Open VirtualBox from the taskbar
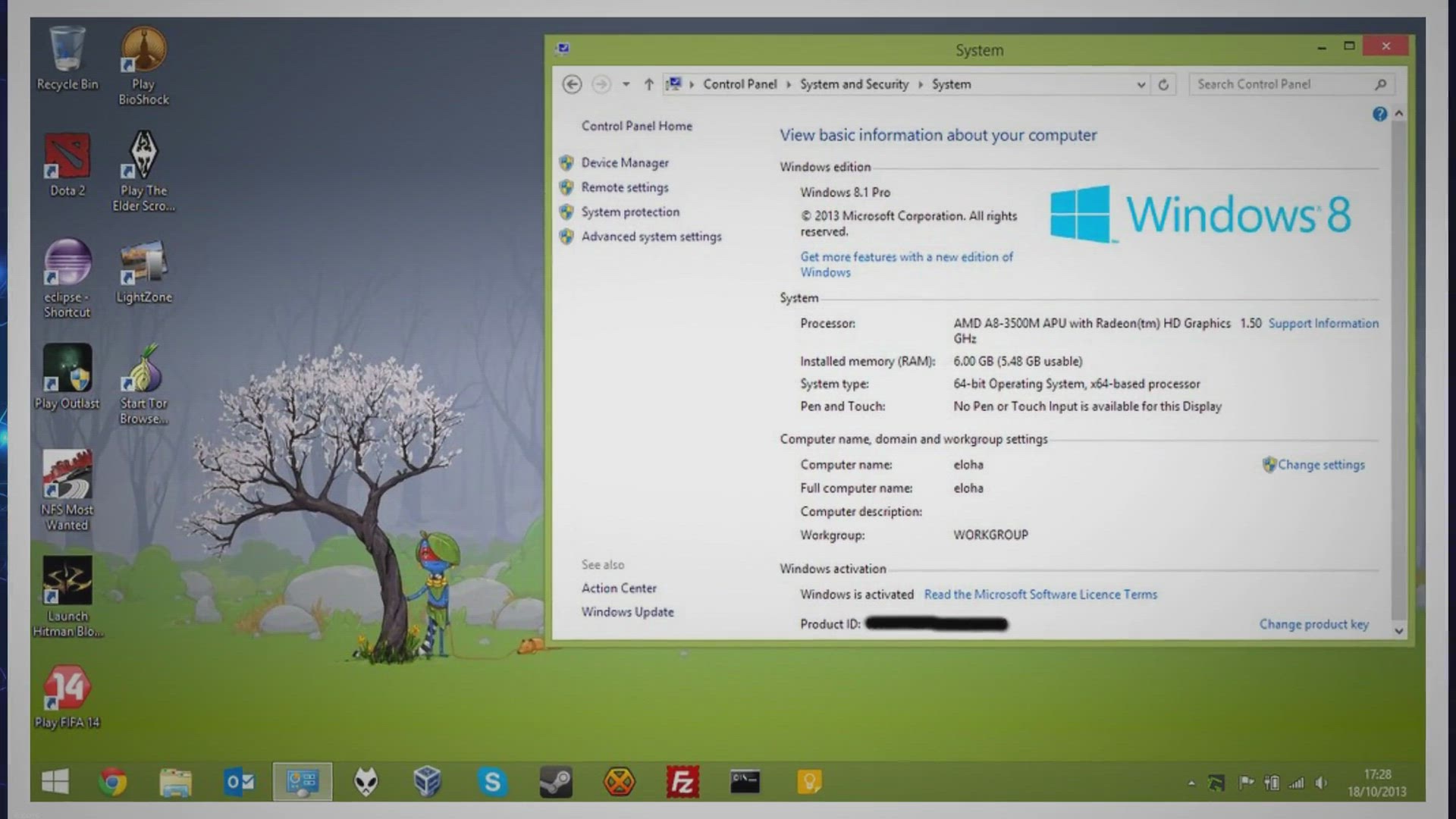 click(428, 782)
